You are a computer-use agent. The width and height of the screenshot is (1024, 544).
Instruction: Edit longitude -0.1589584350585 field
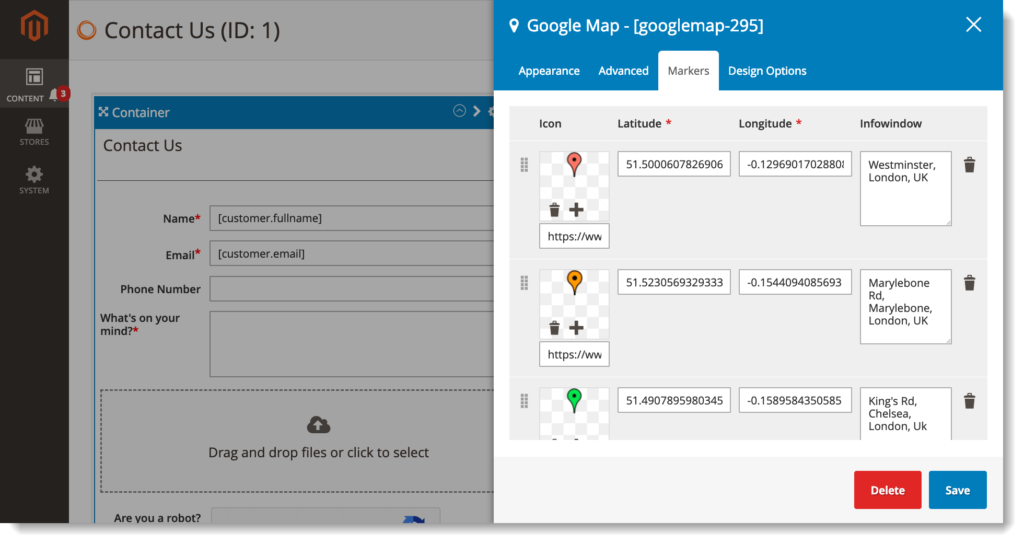795,400
